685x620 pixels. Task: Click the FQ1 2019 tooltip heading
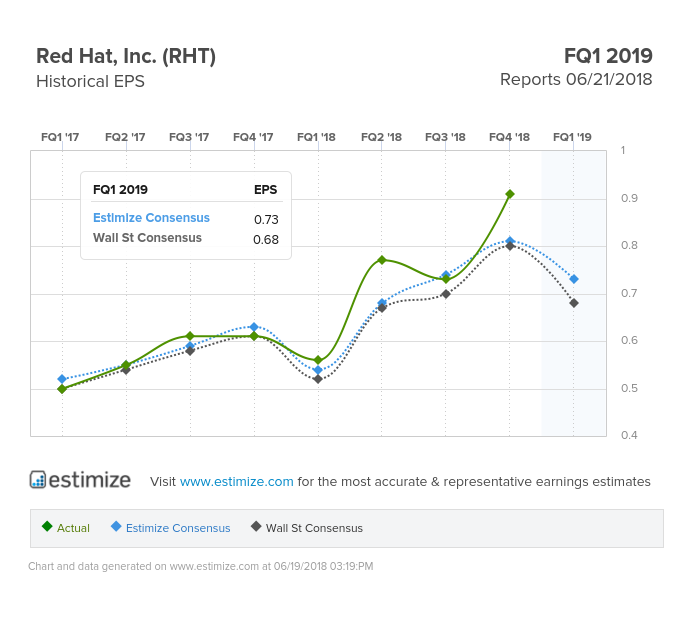tap(120, 190)
